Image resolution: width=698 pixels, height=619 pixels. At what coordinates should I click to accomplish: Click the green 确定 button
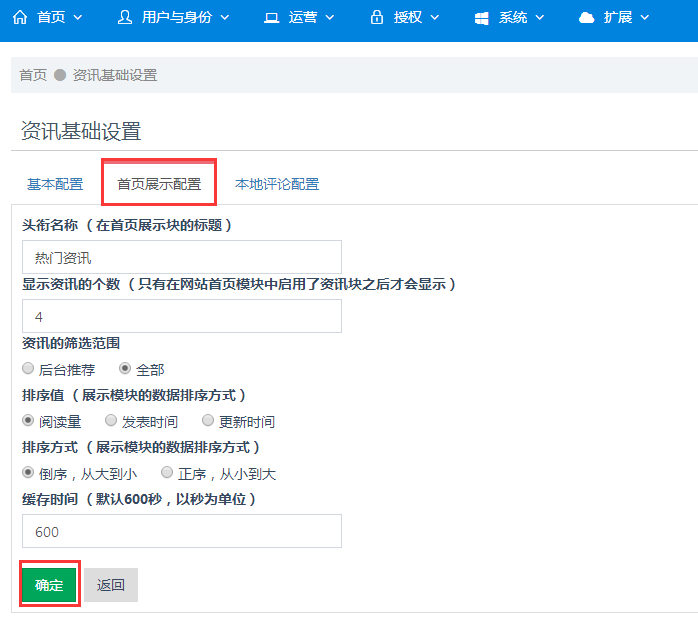tap(49, 585)
